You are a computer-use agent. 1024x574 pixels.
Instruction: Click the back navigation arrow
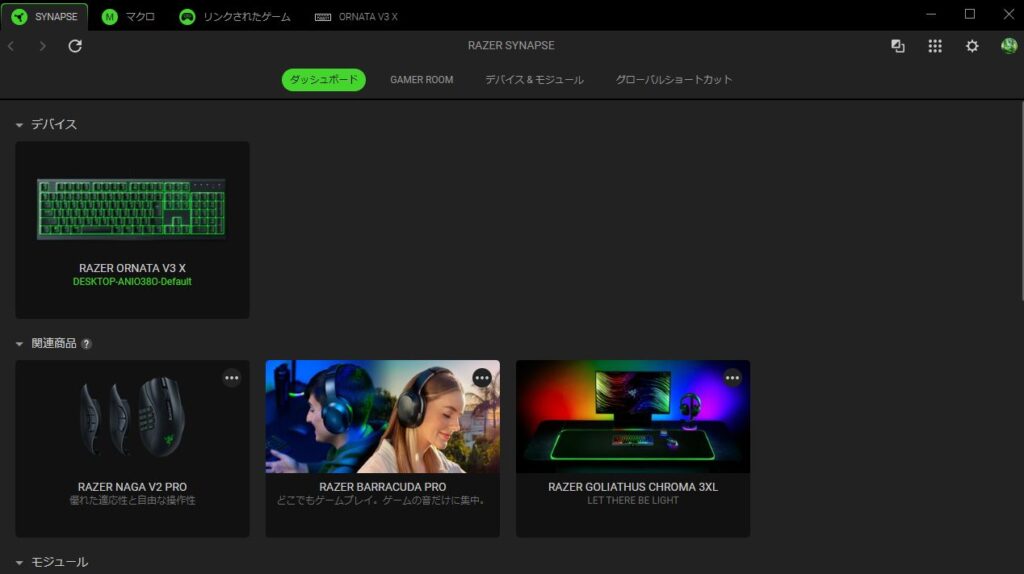(11, 46)
